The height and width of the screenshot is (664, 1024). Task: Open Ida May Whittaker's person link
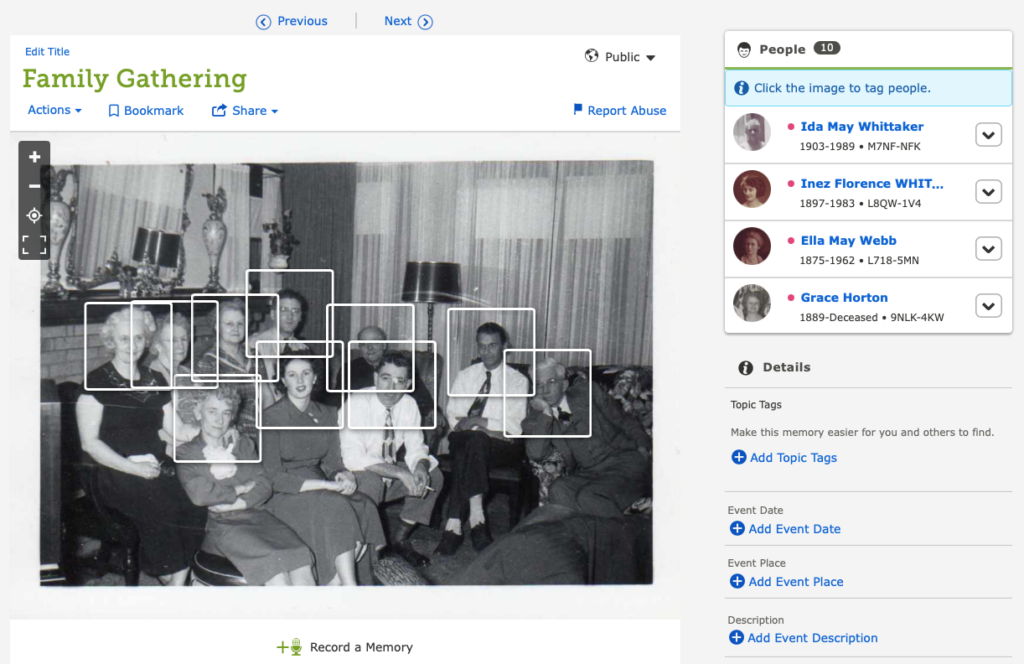[861, 127]
